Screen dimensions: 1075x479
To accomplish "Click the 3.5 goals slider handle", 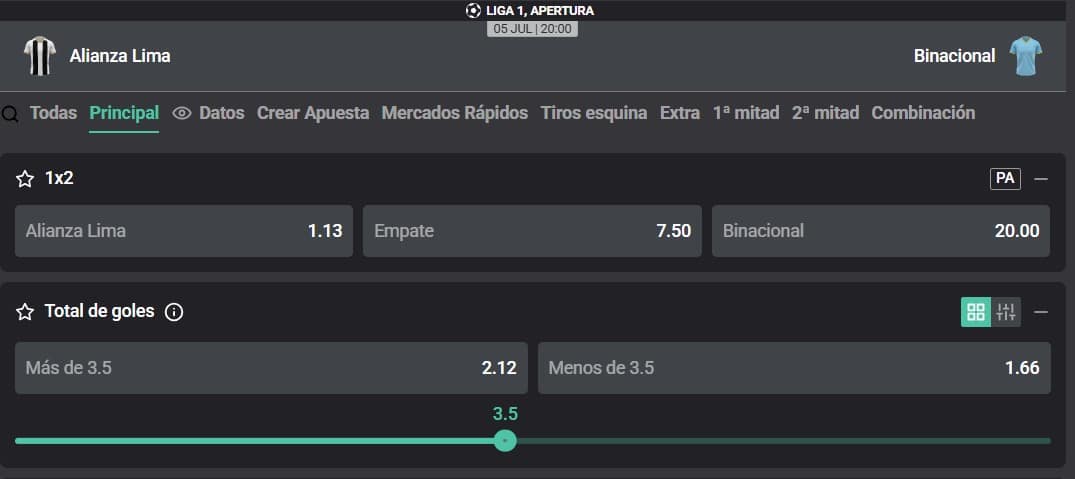I will (x=505, y=441).
